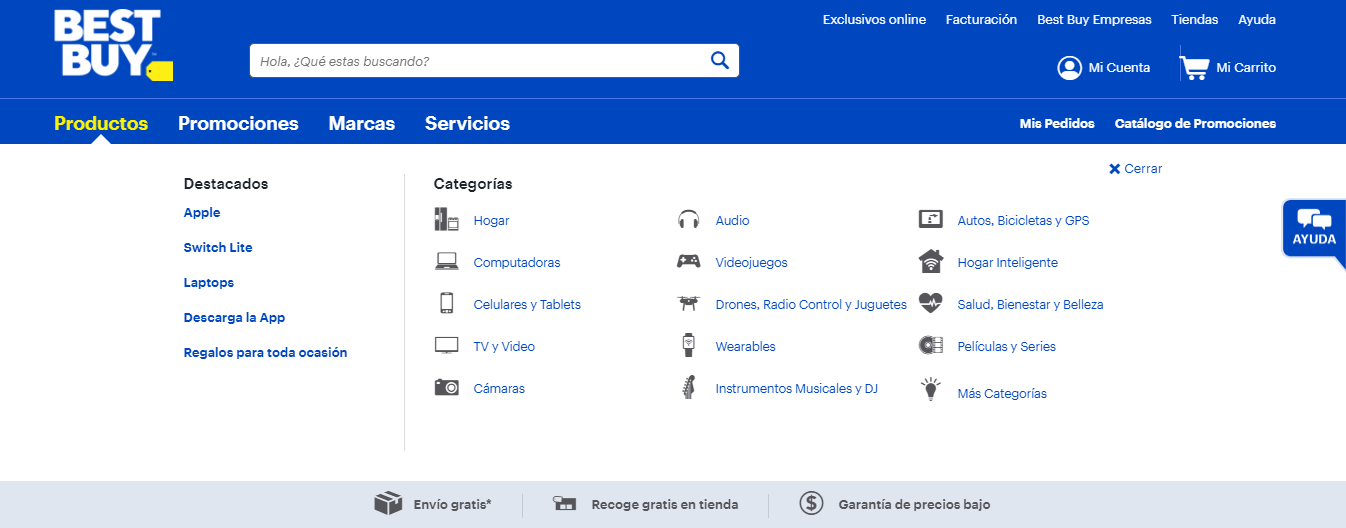Select the Wearables smartwatch icon
The height and width of the screenshot is (528, 1346).
[688, 346]
